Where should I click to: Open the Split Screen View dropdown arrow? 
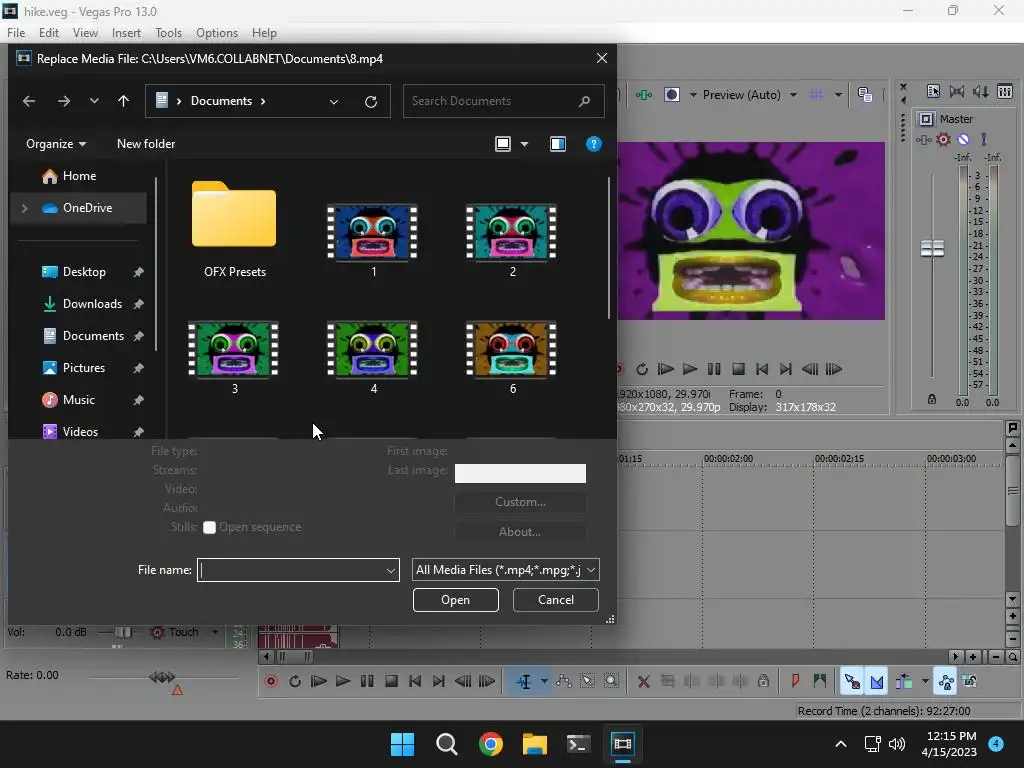click(x=694, y=95)
